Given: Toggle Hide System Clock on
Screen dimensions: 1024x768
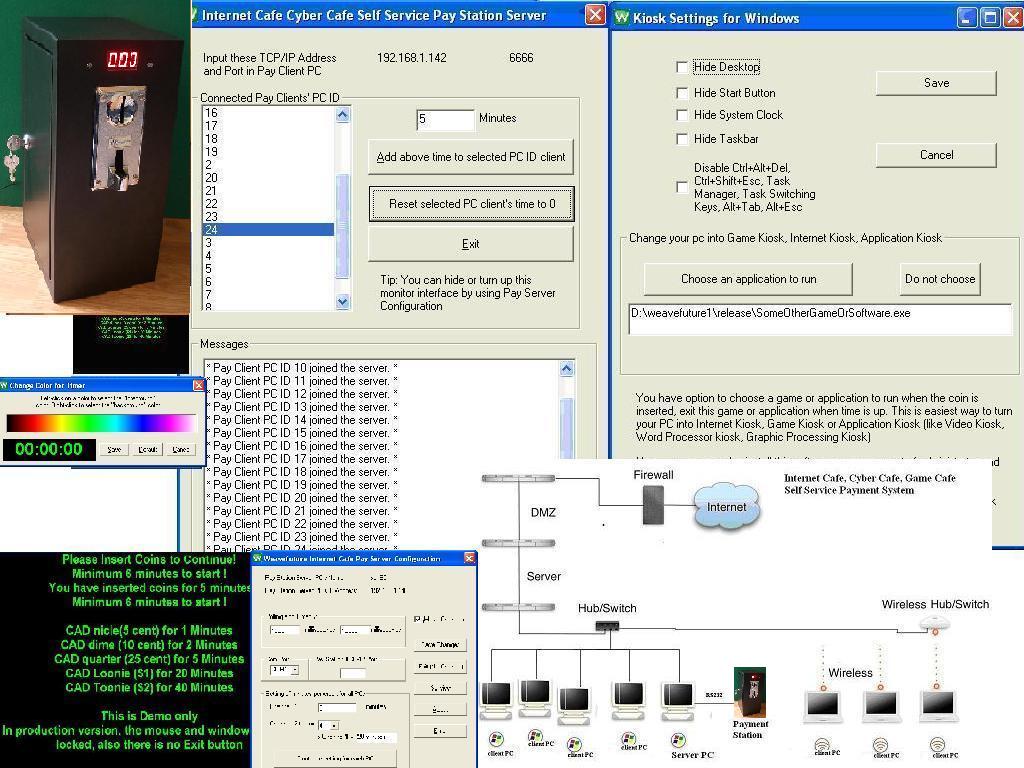Looking at the screenshot, I should click(683, 115).
